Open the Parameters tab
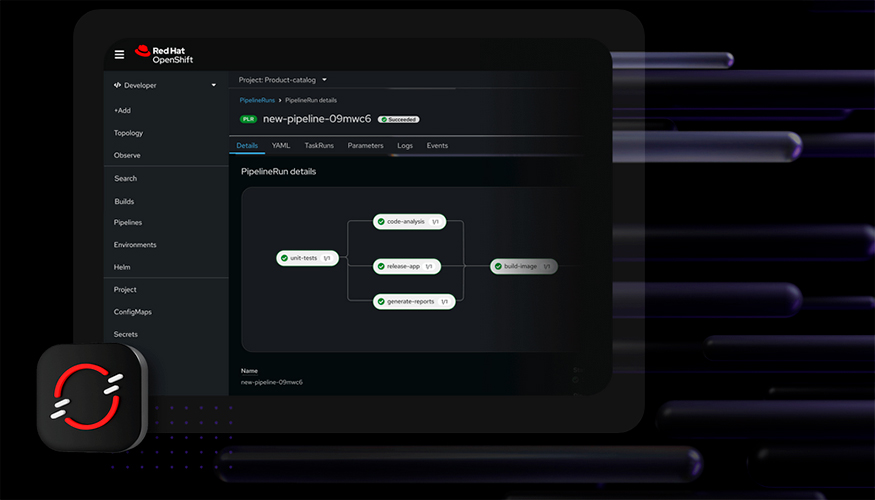875x500 pixels. [x=366, y=146]
